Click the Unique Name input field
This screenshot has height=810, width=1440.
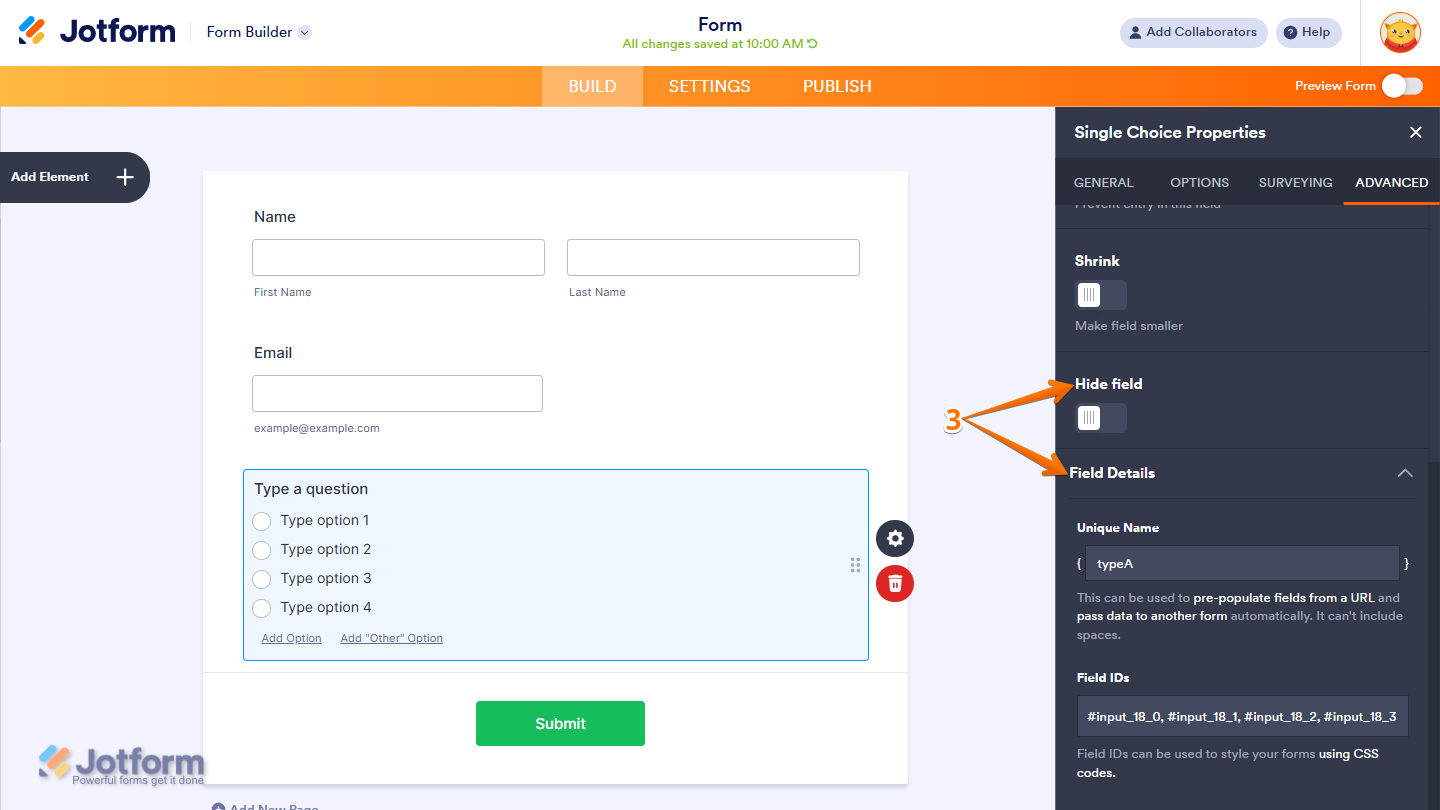1242,563
